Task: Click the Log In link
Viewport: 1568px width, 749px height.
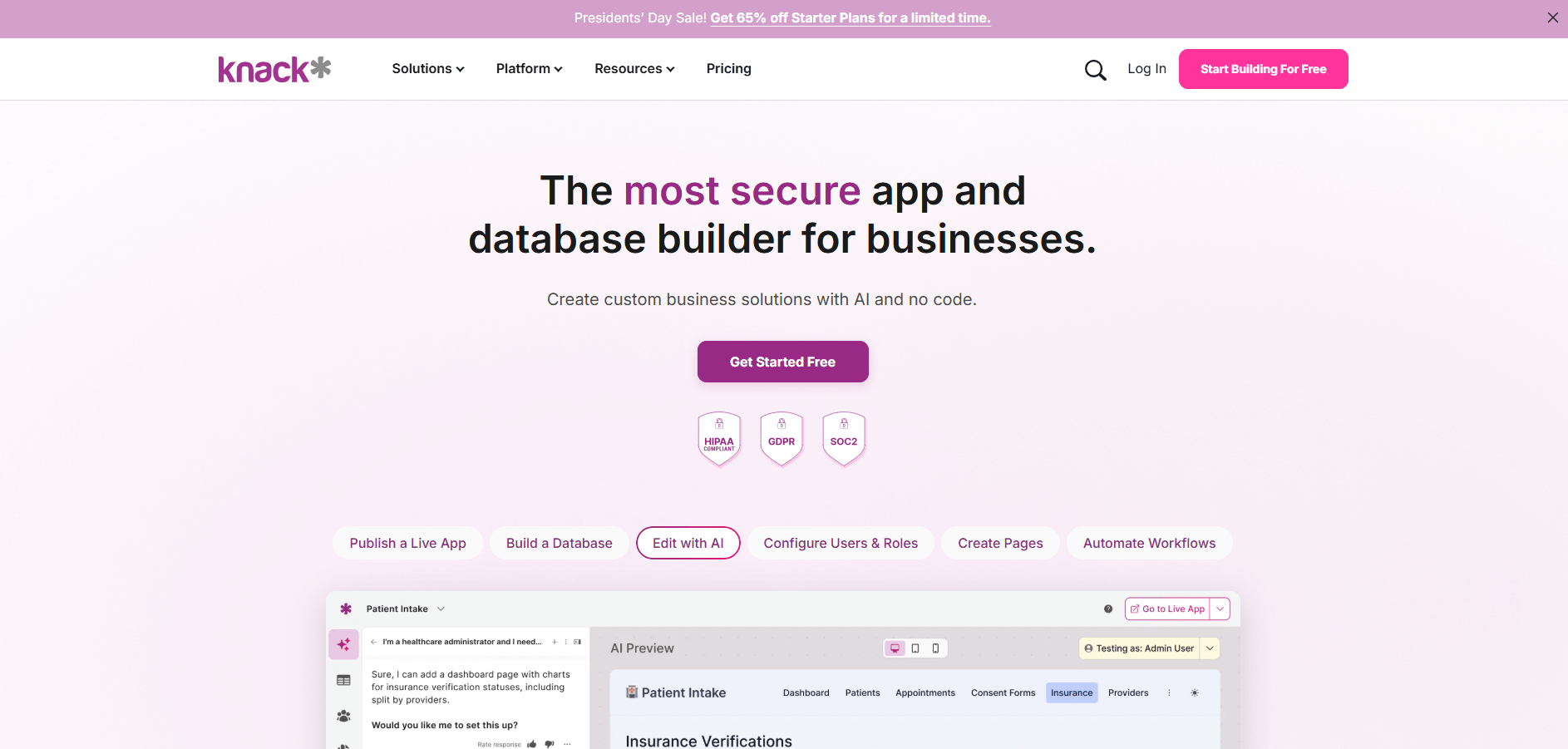Action: pos(1147,69)
